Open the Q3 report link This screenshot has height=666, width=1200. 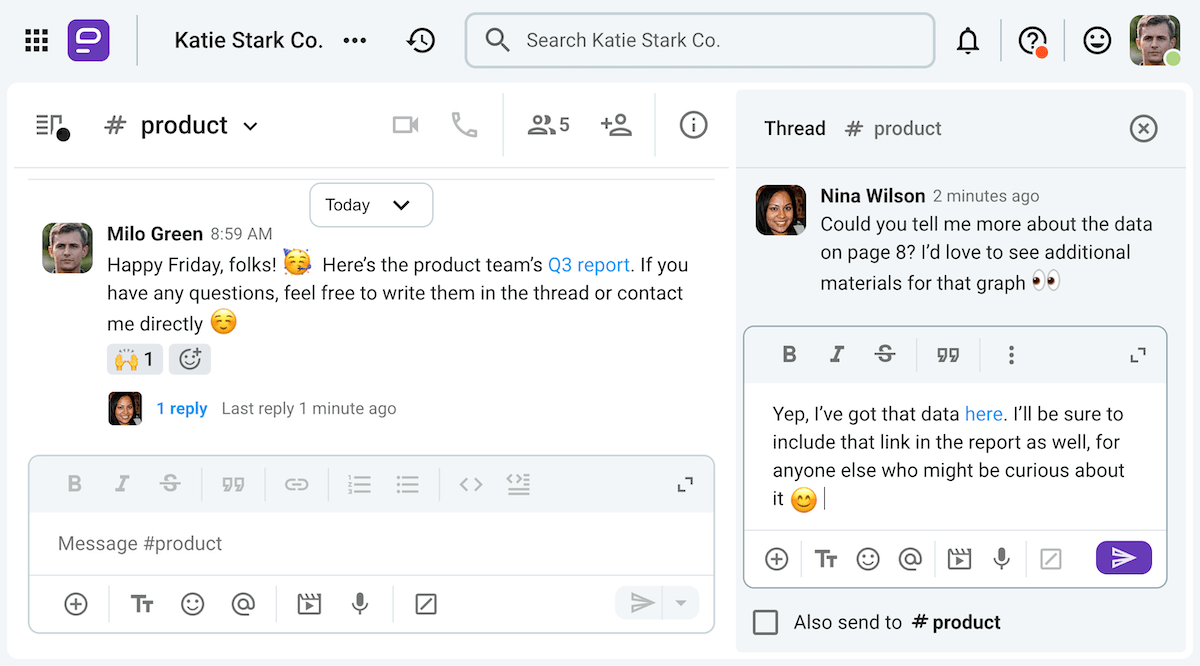tap(588, 264)
